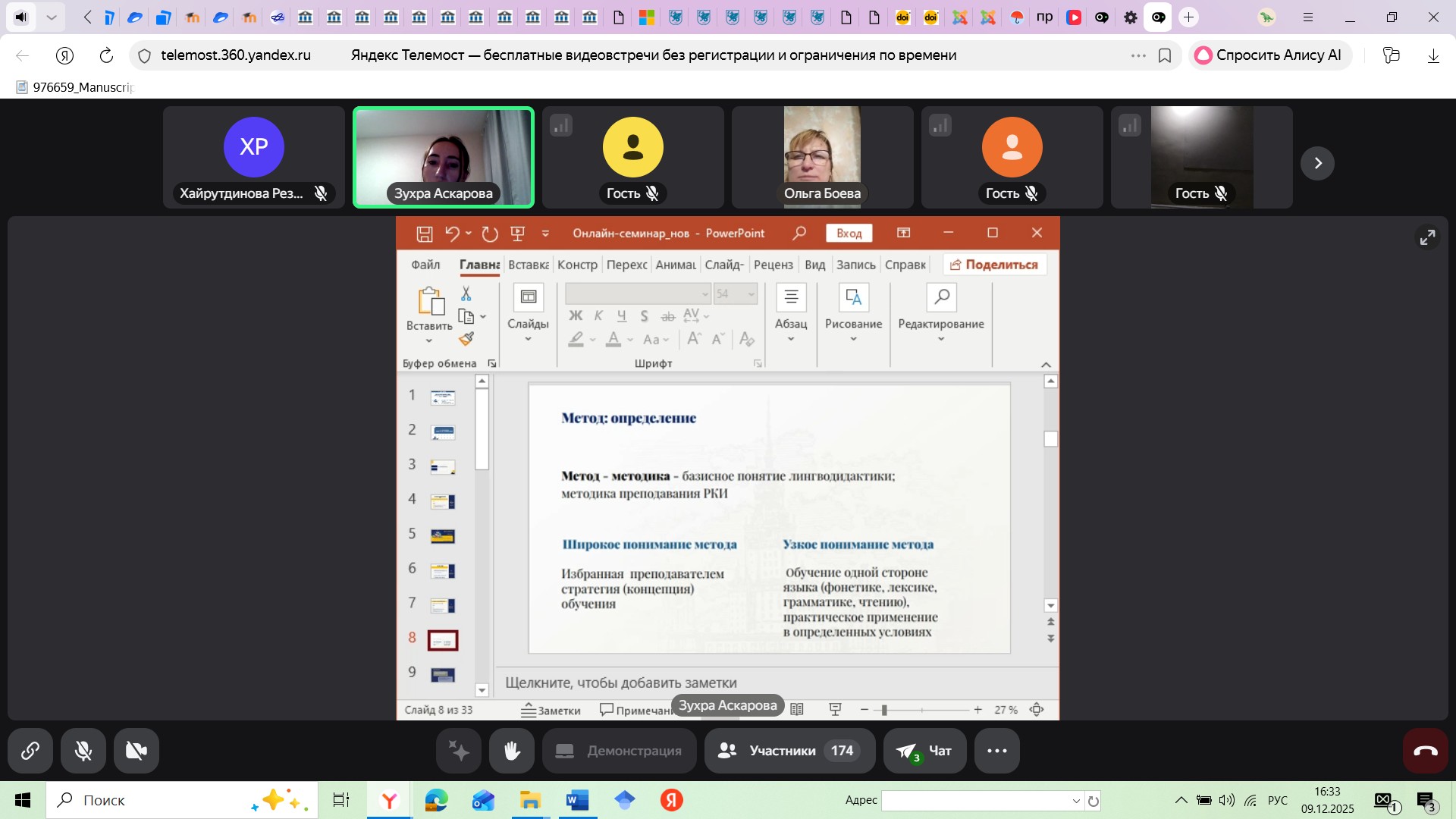
Task: Turn on your camera
Action: 136,751
